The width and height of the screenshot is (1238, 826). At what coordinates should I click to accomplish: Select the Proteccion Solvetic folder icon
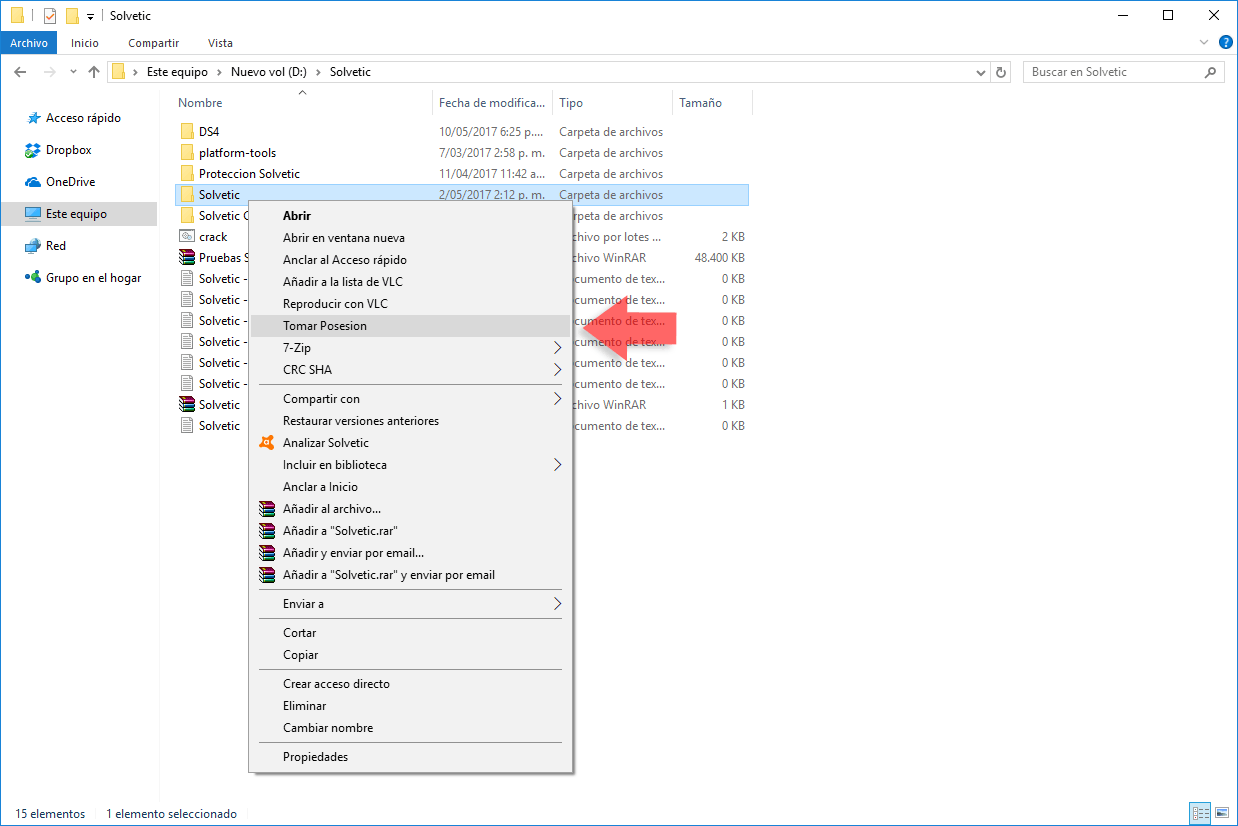187,174
